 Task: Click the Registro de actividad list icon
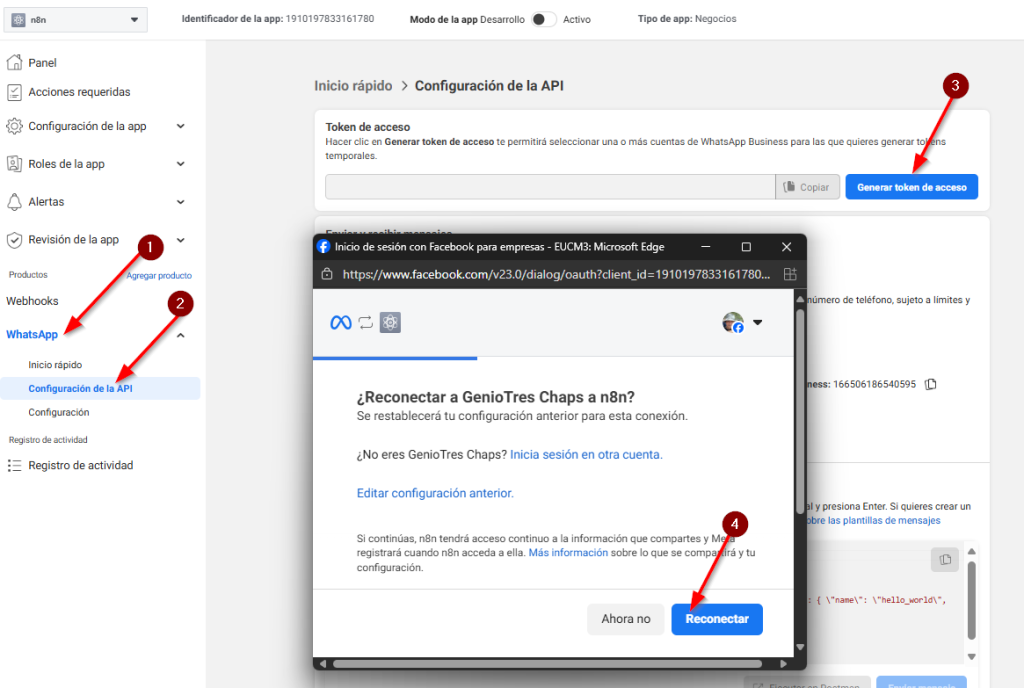[x=14, y=465]
